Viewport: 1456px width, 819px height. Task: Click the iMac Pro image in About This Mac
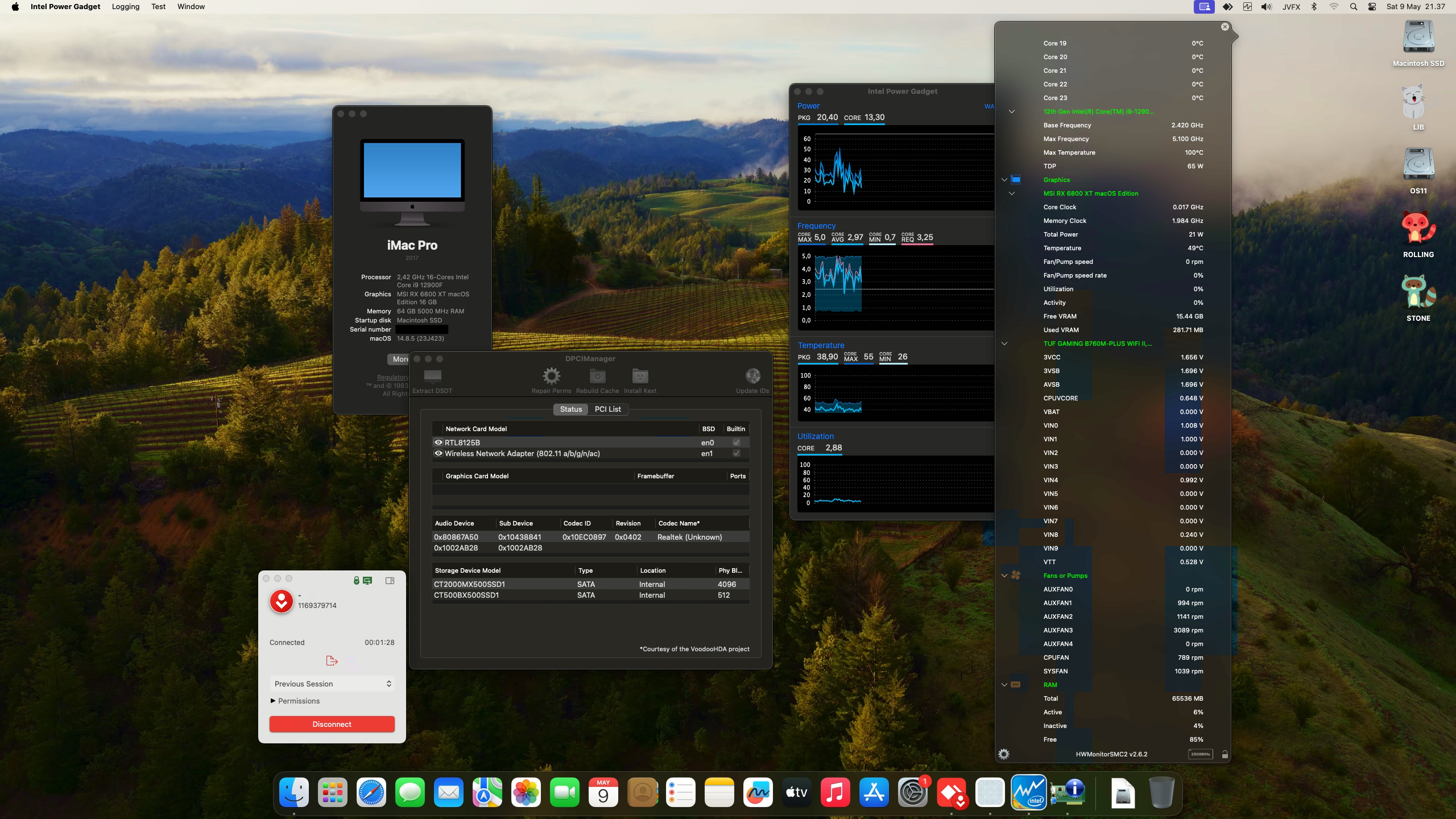tap(412, 182)
